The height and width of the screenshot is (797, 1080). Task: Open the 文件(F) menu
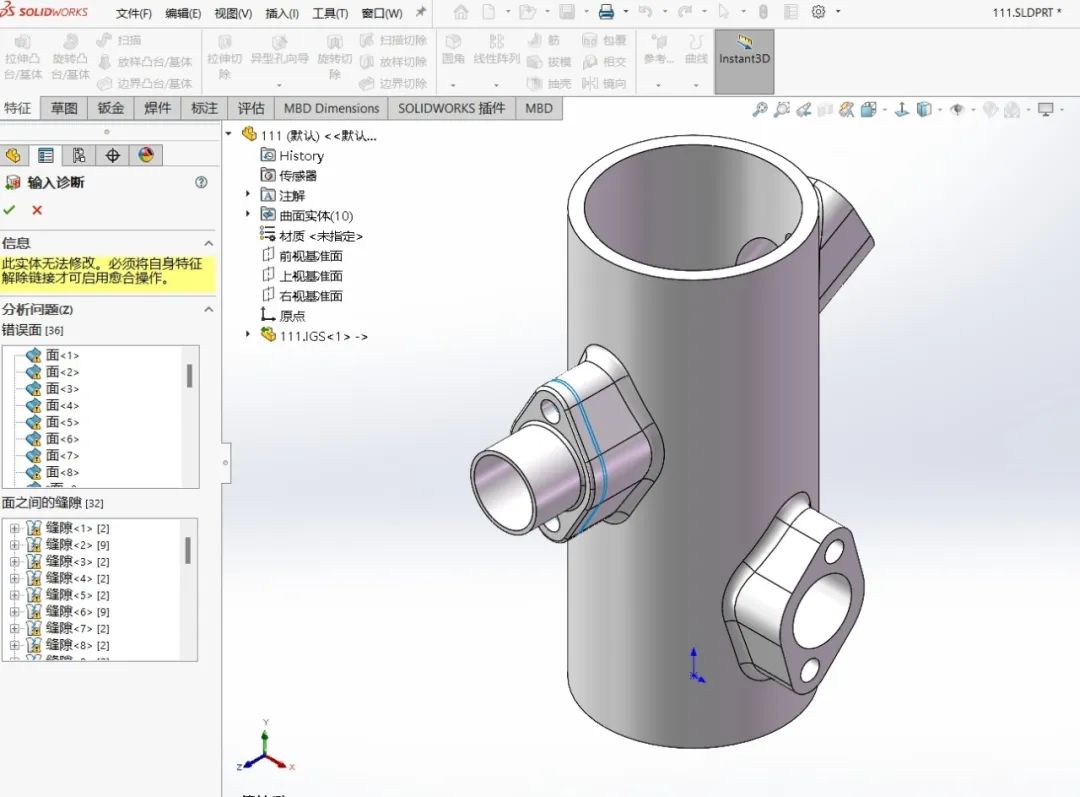coord(134,13)
